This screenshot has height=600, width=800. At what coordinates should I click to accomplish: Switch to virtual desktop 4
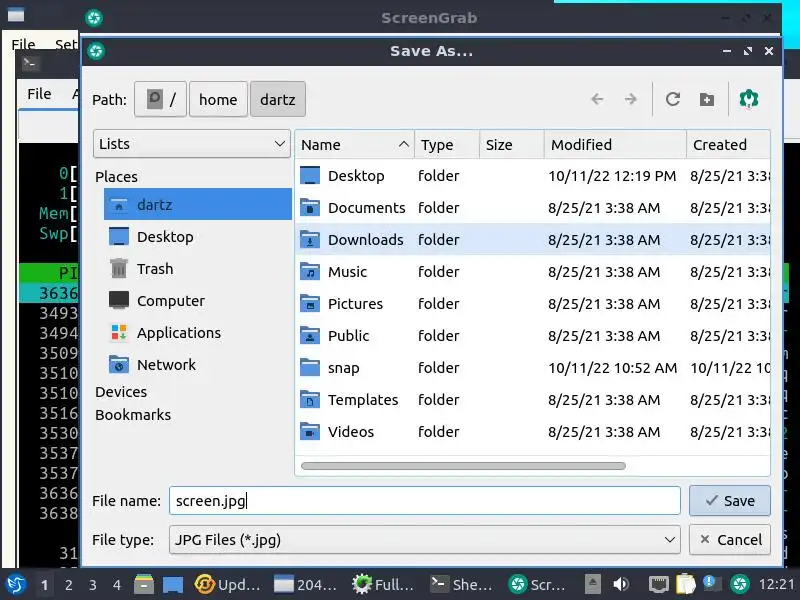[x=116, y=585]
